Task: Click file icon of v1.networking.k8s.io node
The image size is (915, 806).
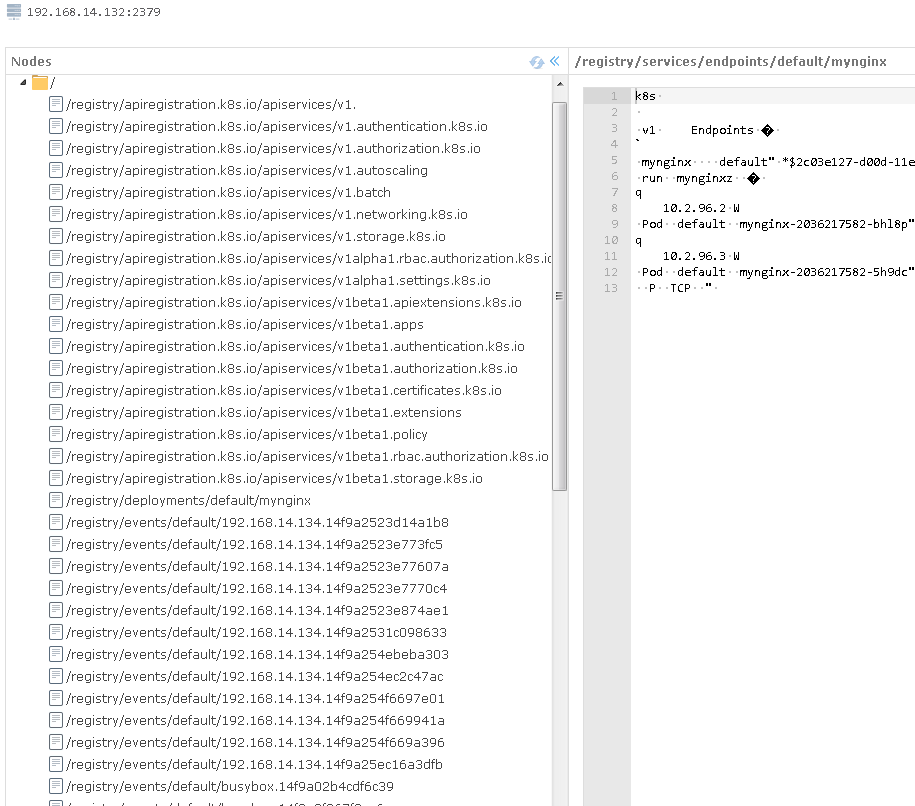Action: coord(55,214)
